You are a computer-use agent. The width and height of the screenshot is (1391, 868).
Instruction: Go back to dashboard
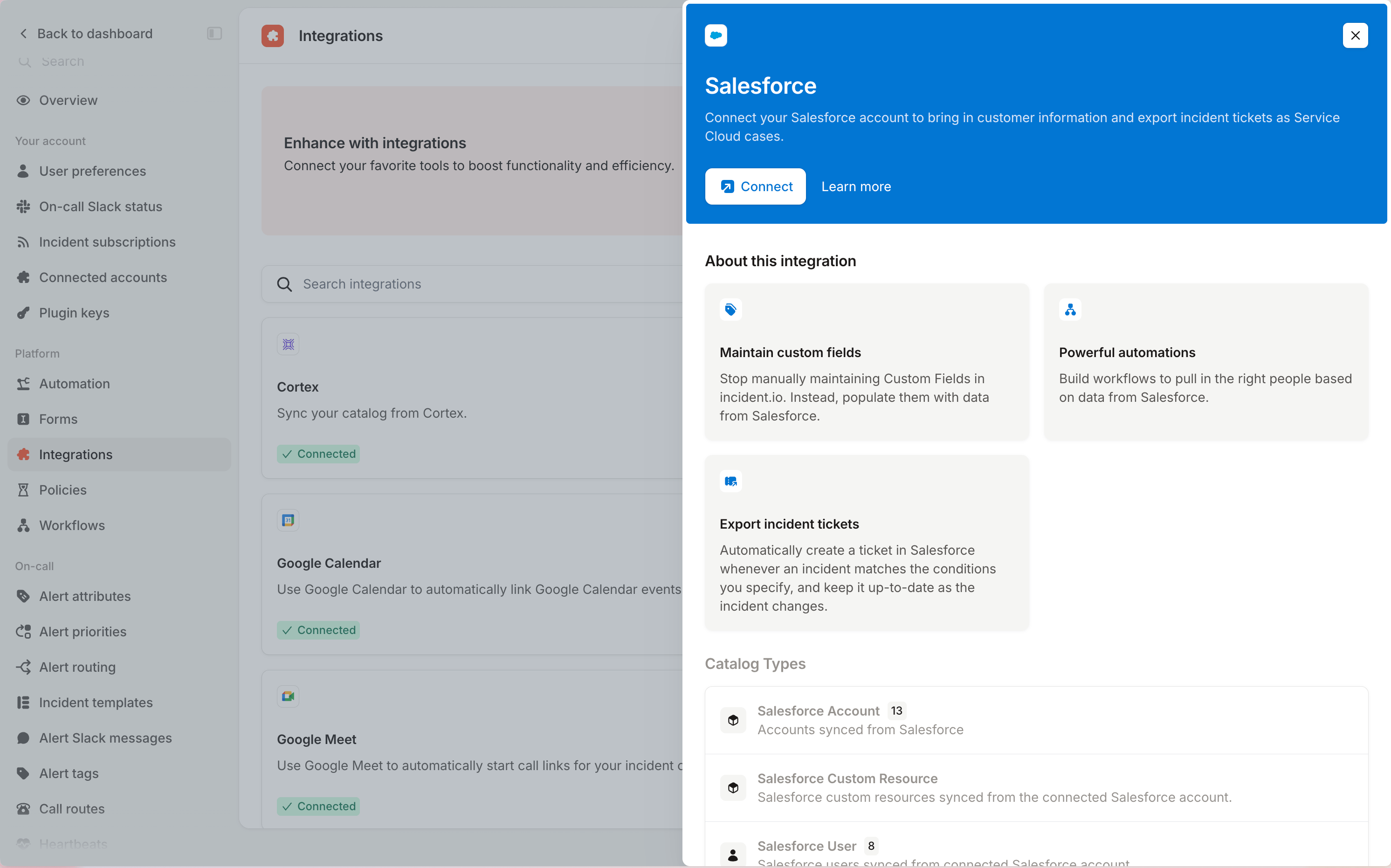click(86, 33)
